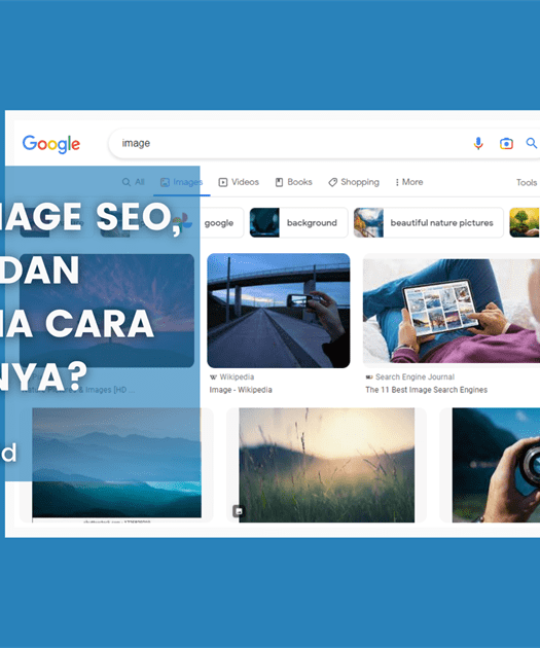Expand the More menu

click(409, 182)
